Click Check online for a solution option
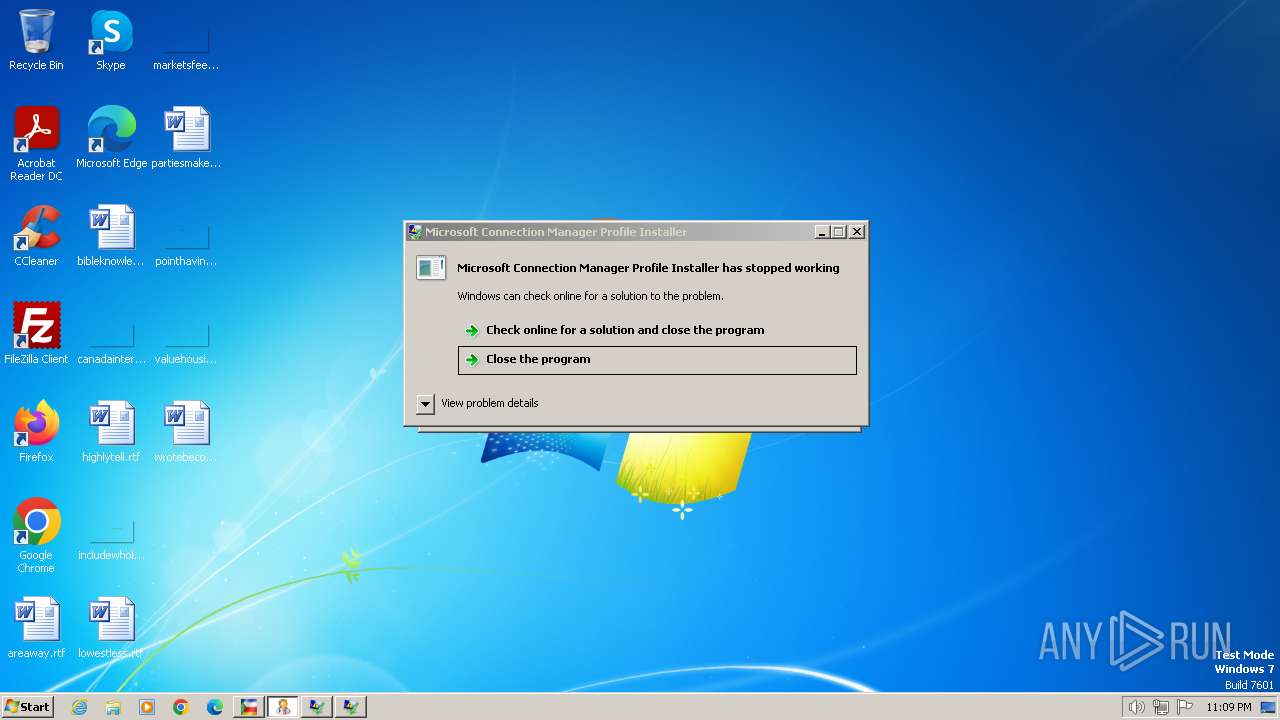The height and width of the screenshot is (720, 1280). click(657, 330)
